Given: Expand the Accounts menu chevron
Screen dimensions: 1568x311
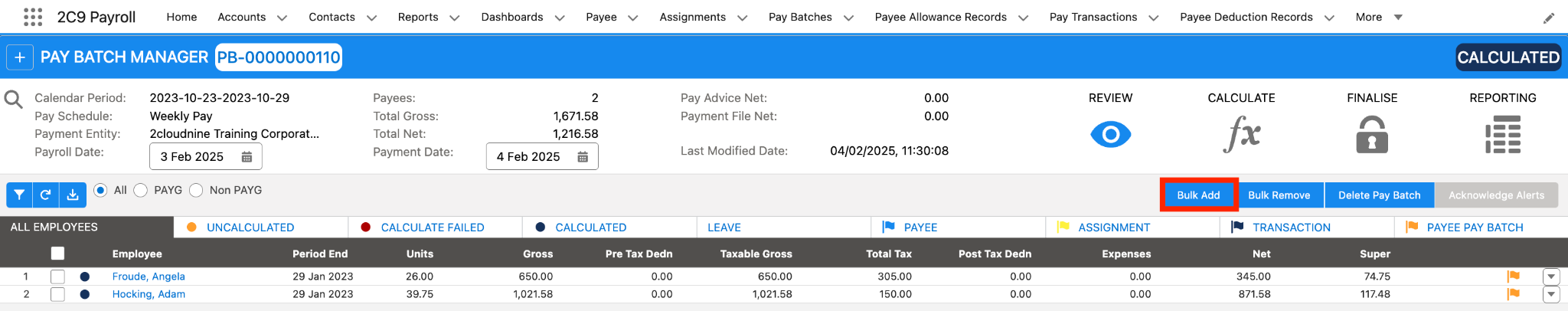Looking at the screenshot, I should [x=282, y=18].
